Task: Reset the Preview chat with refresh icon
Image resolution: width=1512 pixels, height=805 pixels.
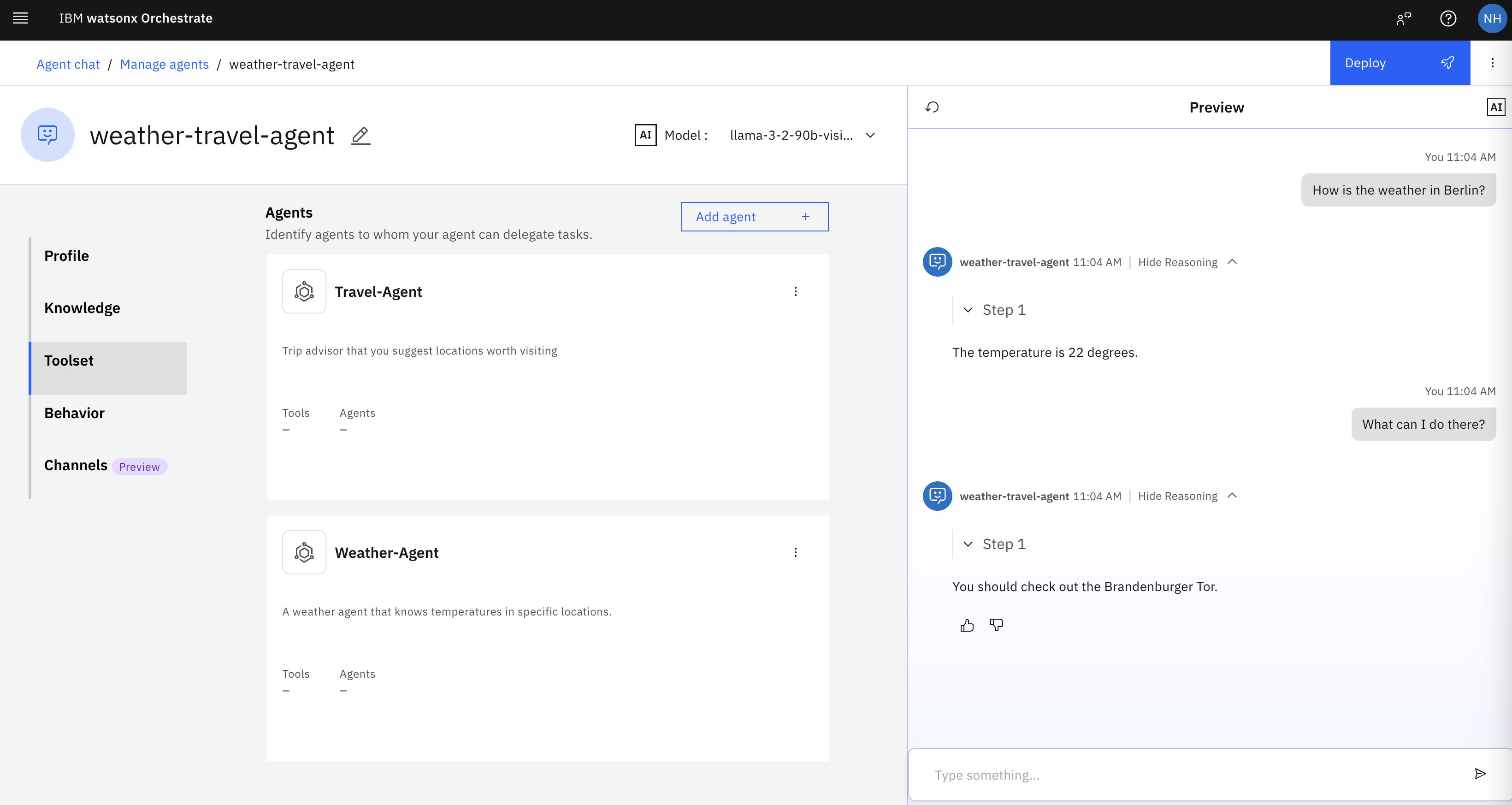Action: 932,107
